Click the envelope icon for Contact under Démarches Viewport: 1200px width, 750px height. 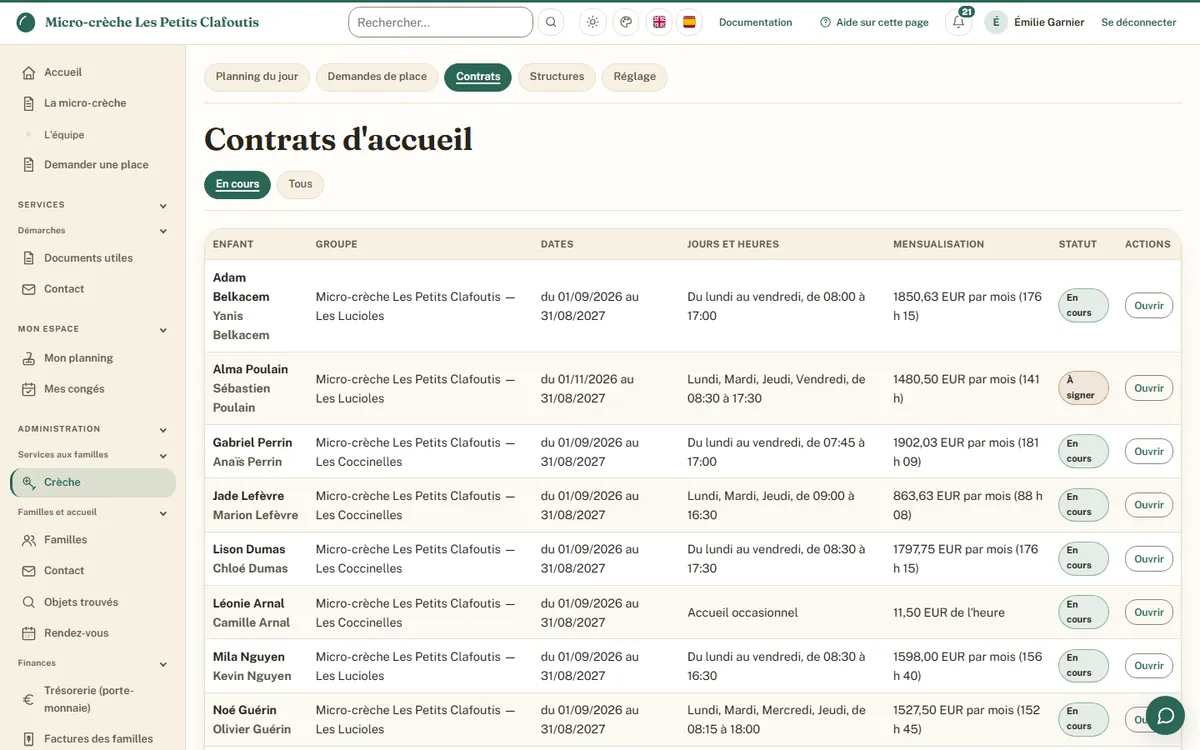[x=29, y=289]
